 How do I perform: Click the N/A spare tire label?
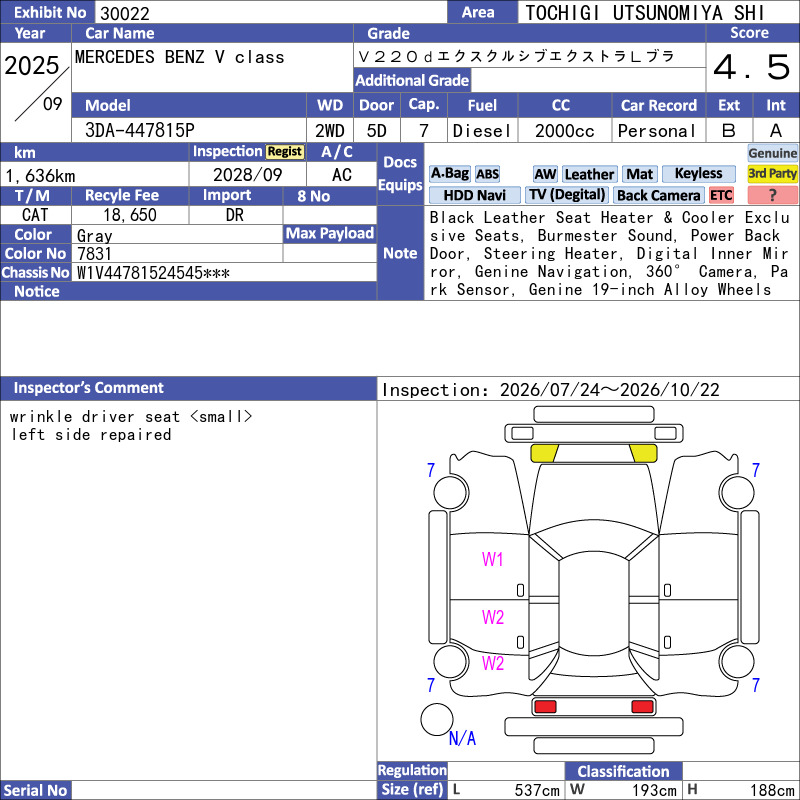pos(462,738)
